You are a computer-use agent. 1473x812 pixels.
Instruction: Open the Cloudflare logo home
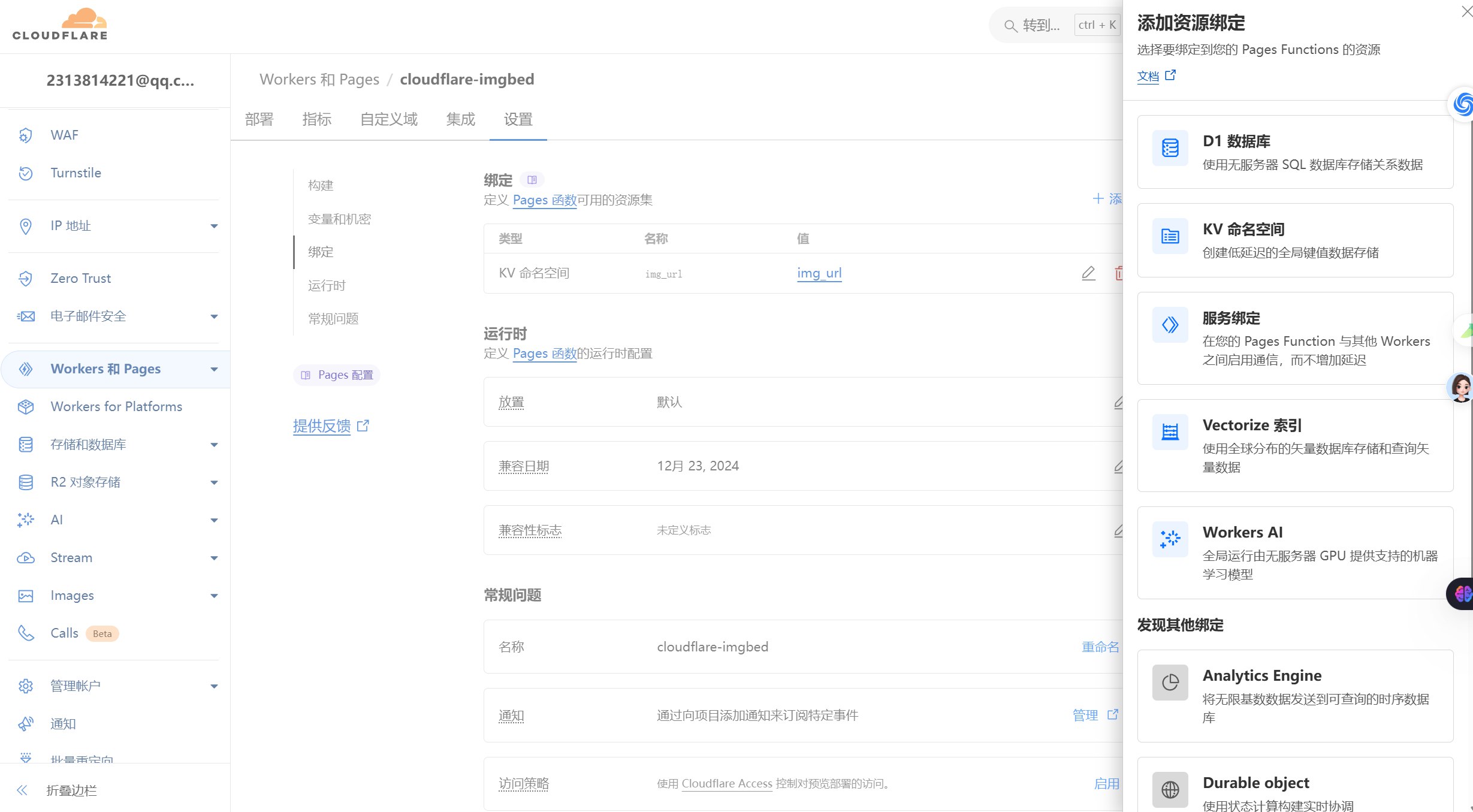coord(60,25)
